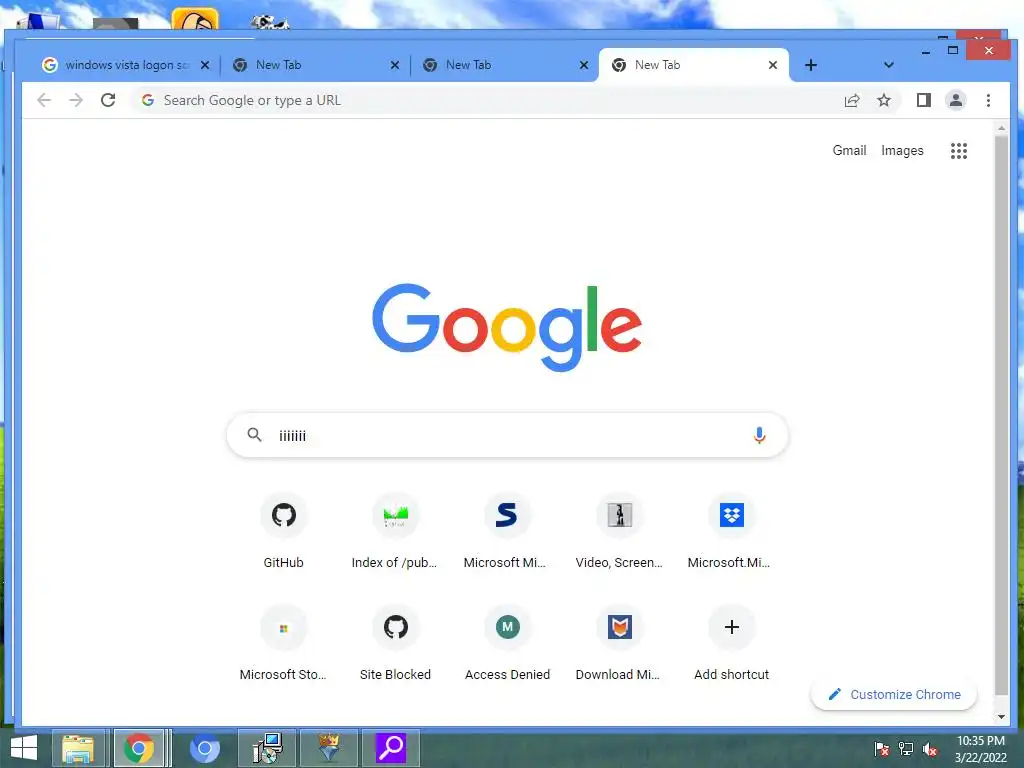Click Add shortcut plus tile
Viewport: 1024px width, 768px height.
(731, 645)
